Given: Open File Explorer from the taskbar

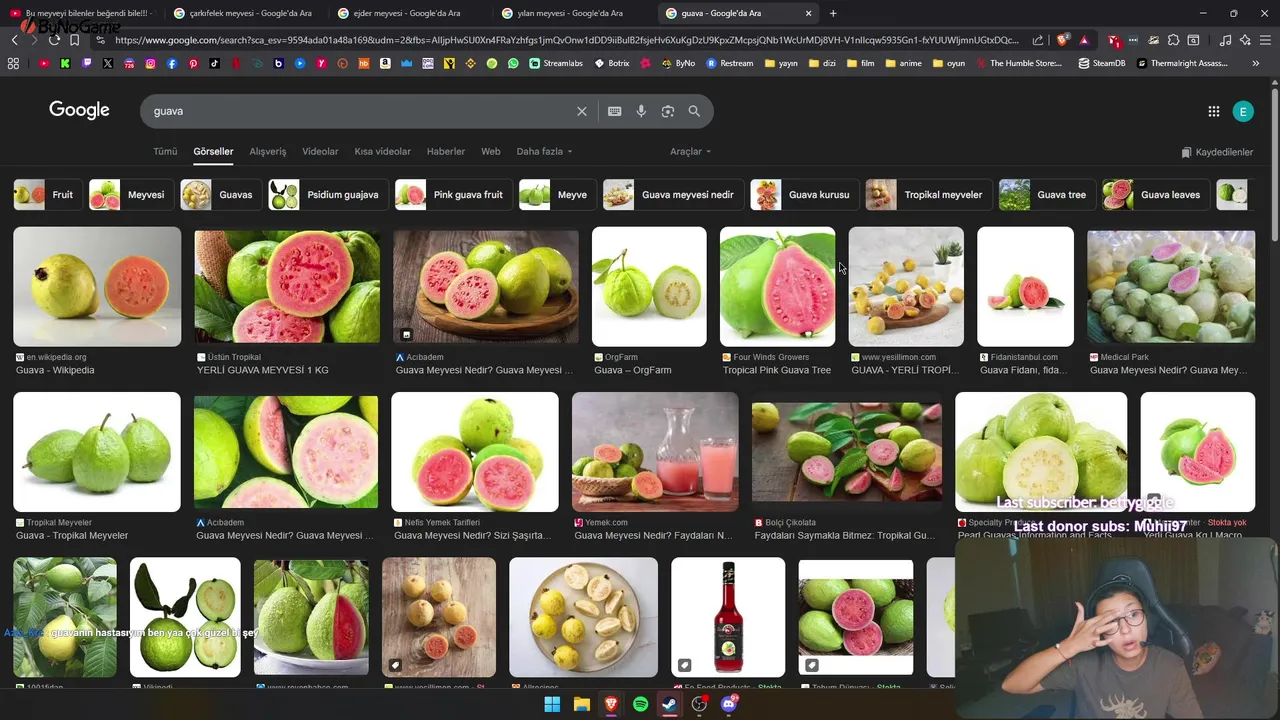Looking at the screenshot, I should [x=581, y=705].
